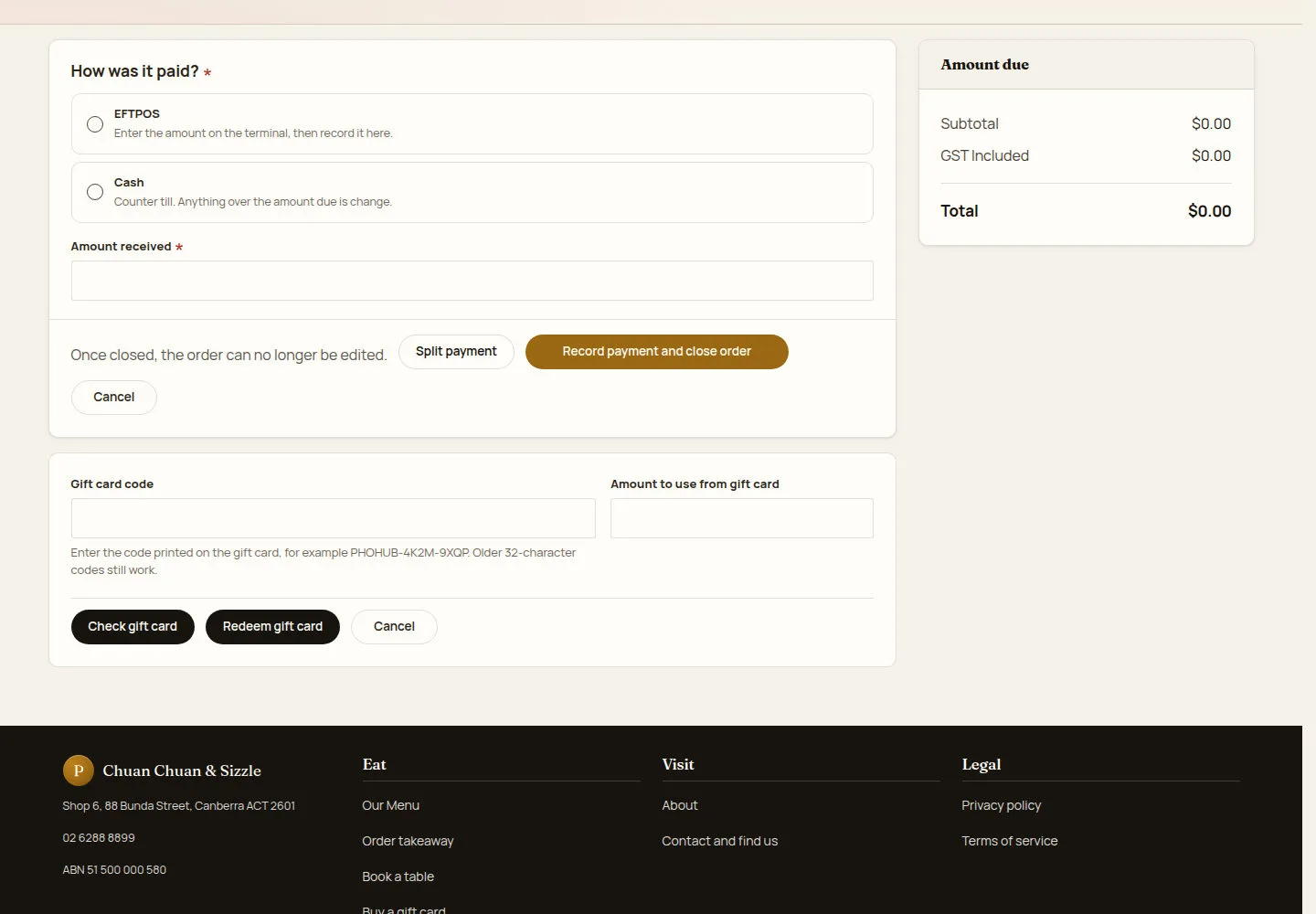
Task: Open the Order takeaway footer link
Action: tap(408, 841)
